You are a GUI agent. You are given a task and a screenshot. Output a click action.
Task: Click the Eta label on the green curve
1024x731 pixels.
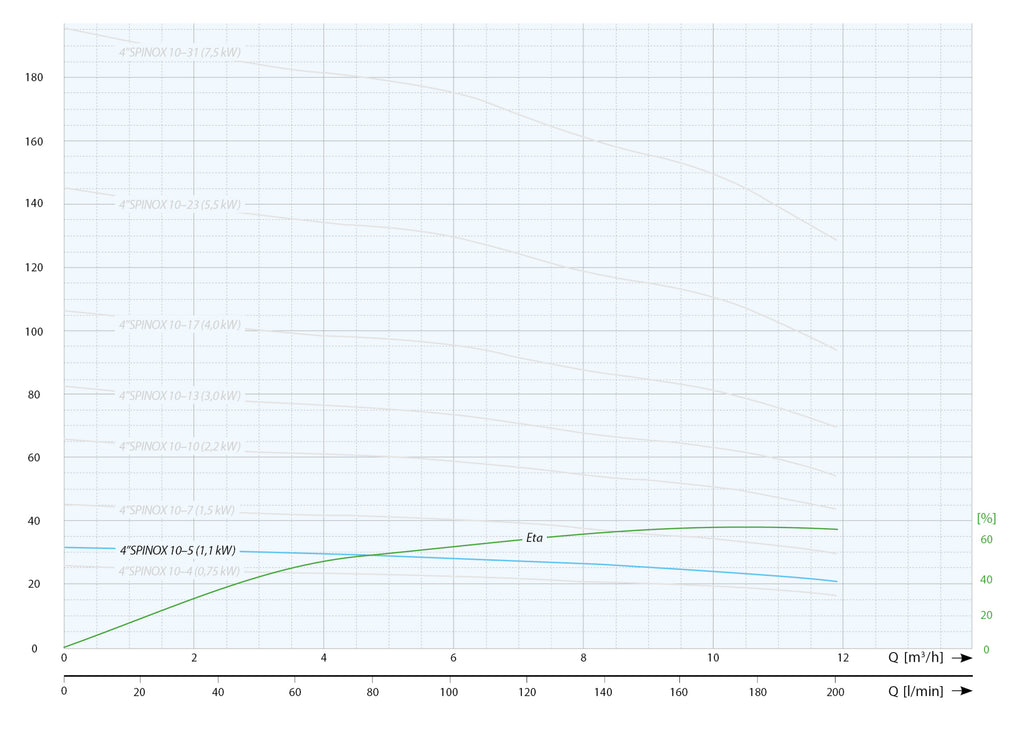[x=534, y=538]
